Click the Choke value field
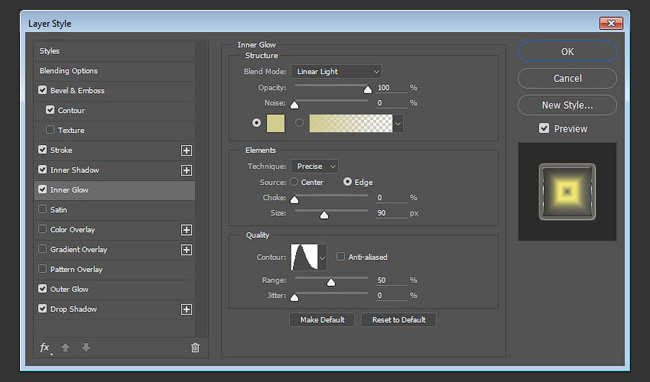The width and height of the screenshot is (650, 382). click(392, 198)
